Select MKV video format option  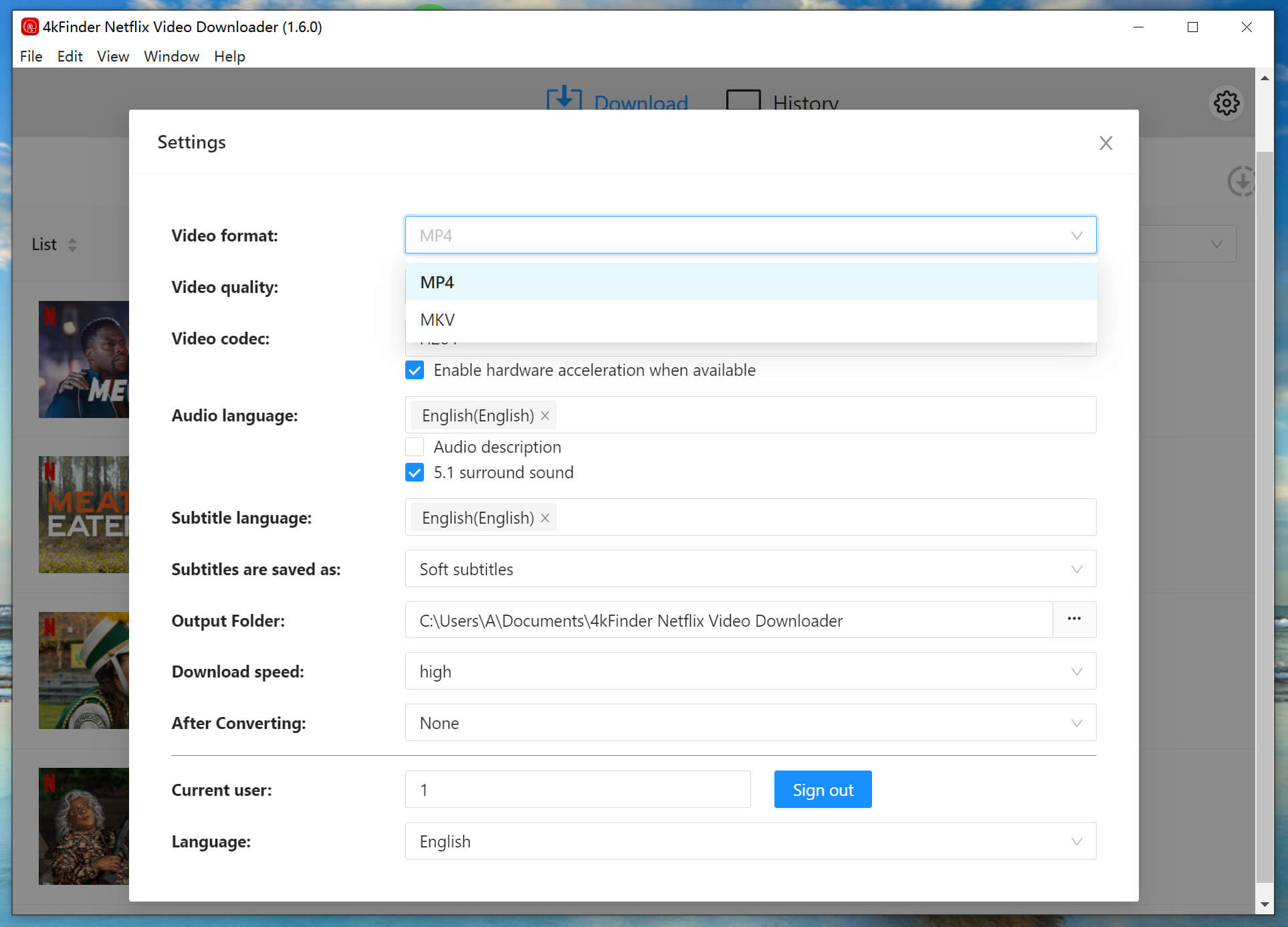tap(750, 320)
